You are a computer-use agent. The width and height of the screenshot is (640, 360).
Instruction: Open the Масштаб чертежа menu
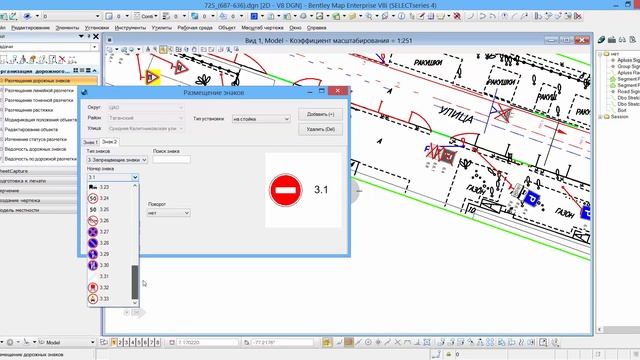pyautogui.click(x=262, y=28)
